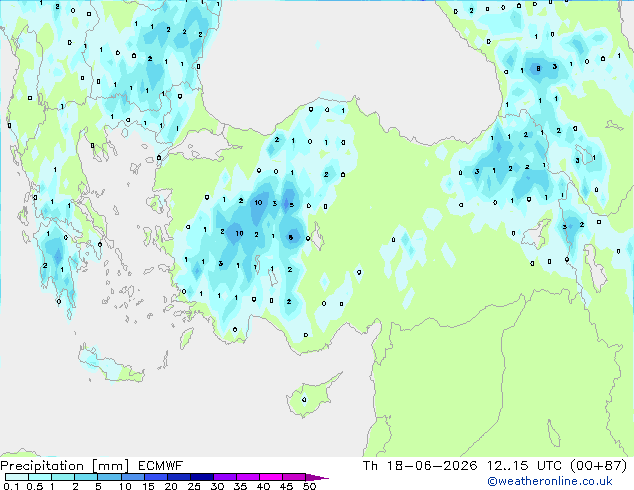Click the legend value '0.5'
This screenshot has height=490, width=634.
[35, 486]
